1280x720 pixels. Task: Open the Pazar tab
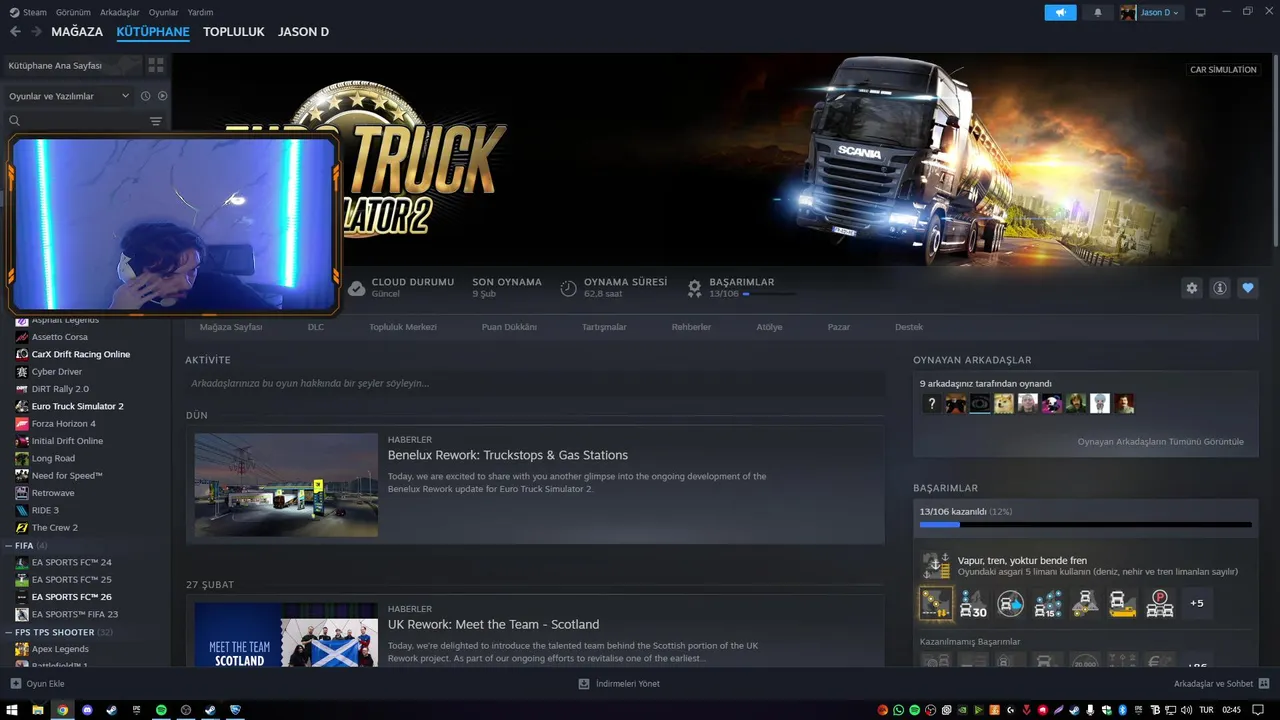(839, 327)
